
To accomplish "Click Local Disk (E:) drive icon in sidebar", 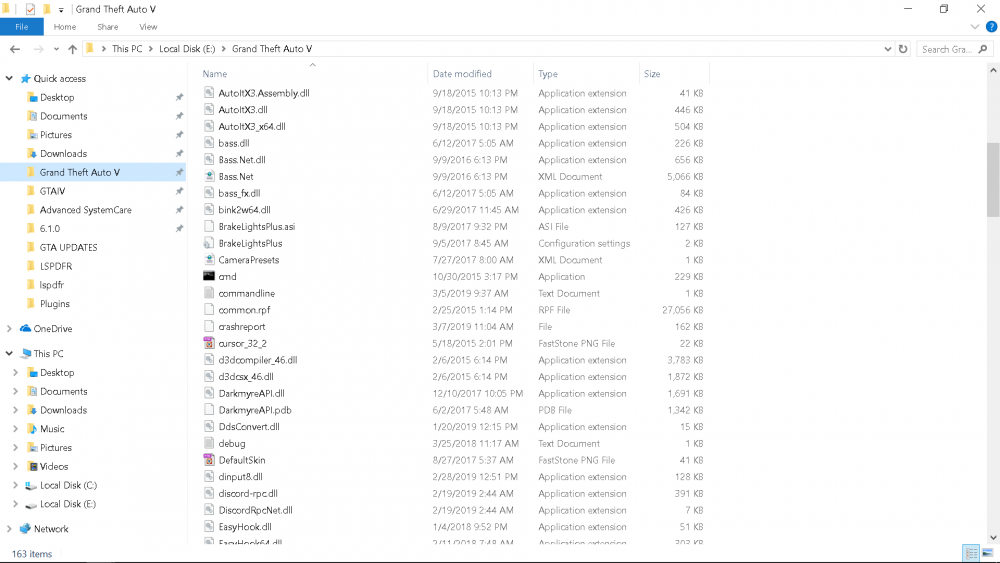I will click(x=31, y=504).
